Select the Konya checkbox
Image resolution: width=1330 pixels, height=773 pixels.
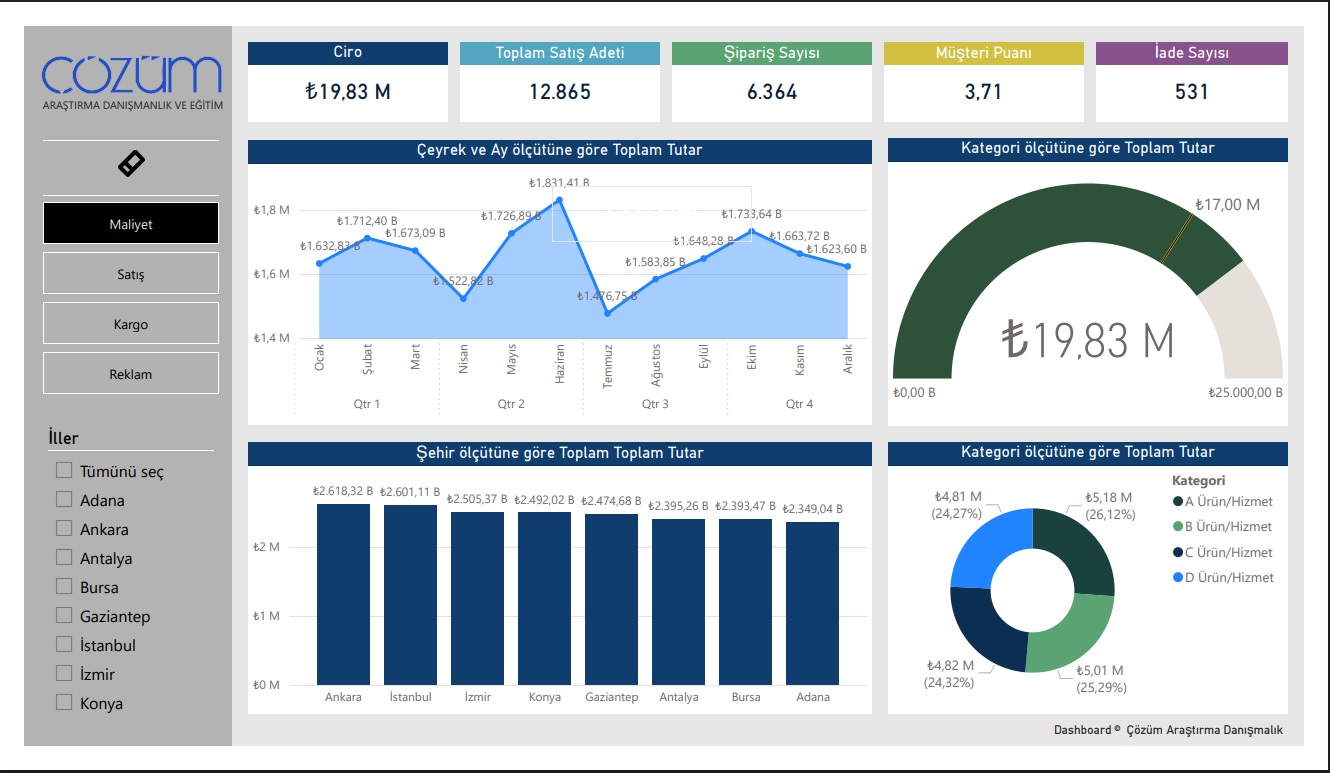pyautogui.click(x=65, y=702)
